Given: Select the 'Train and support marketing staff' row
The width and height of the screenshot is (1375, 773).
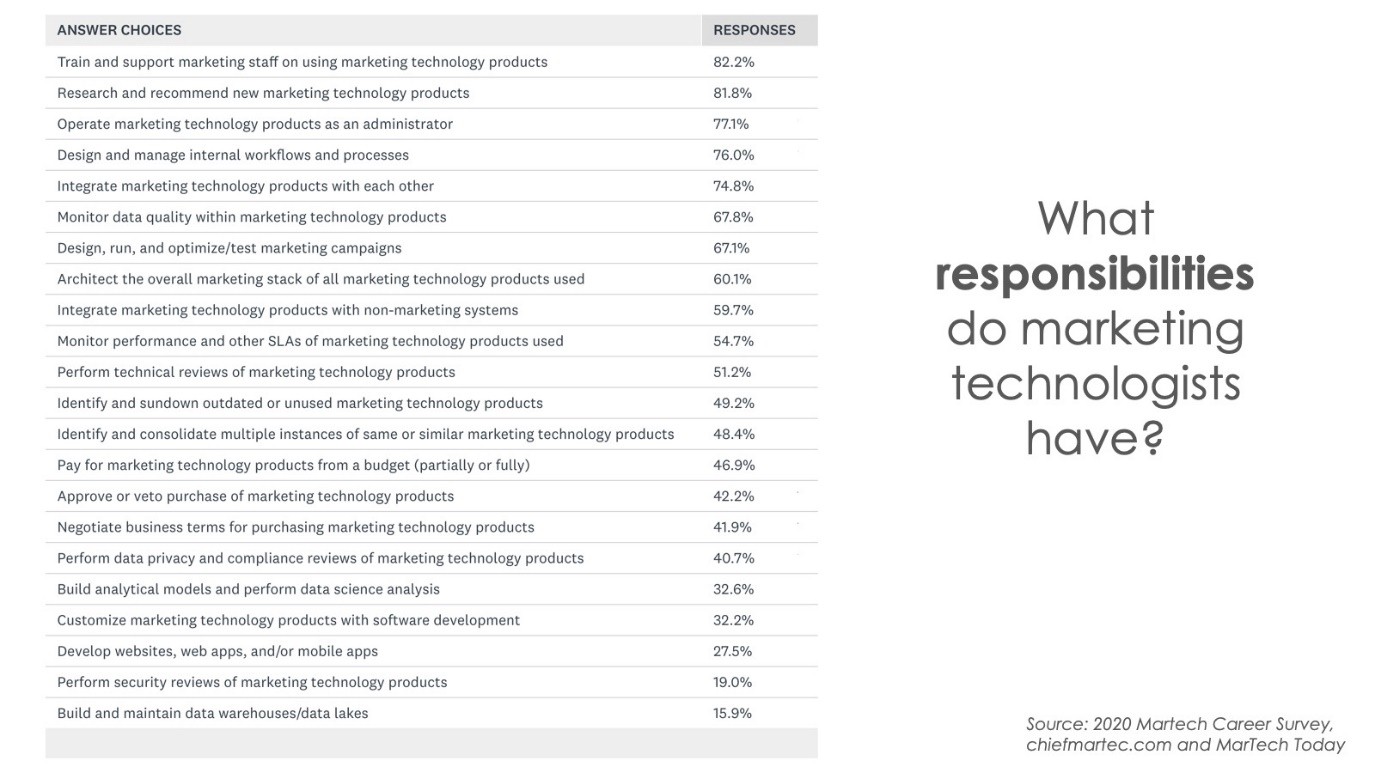Looking at the screenshot, I should 302,62.
